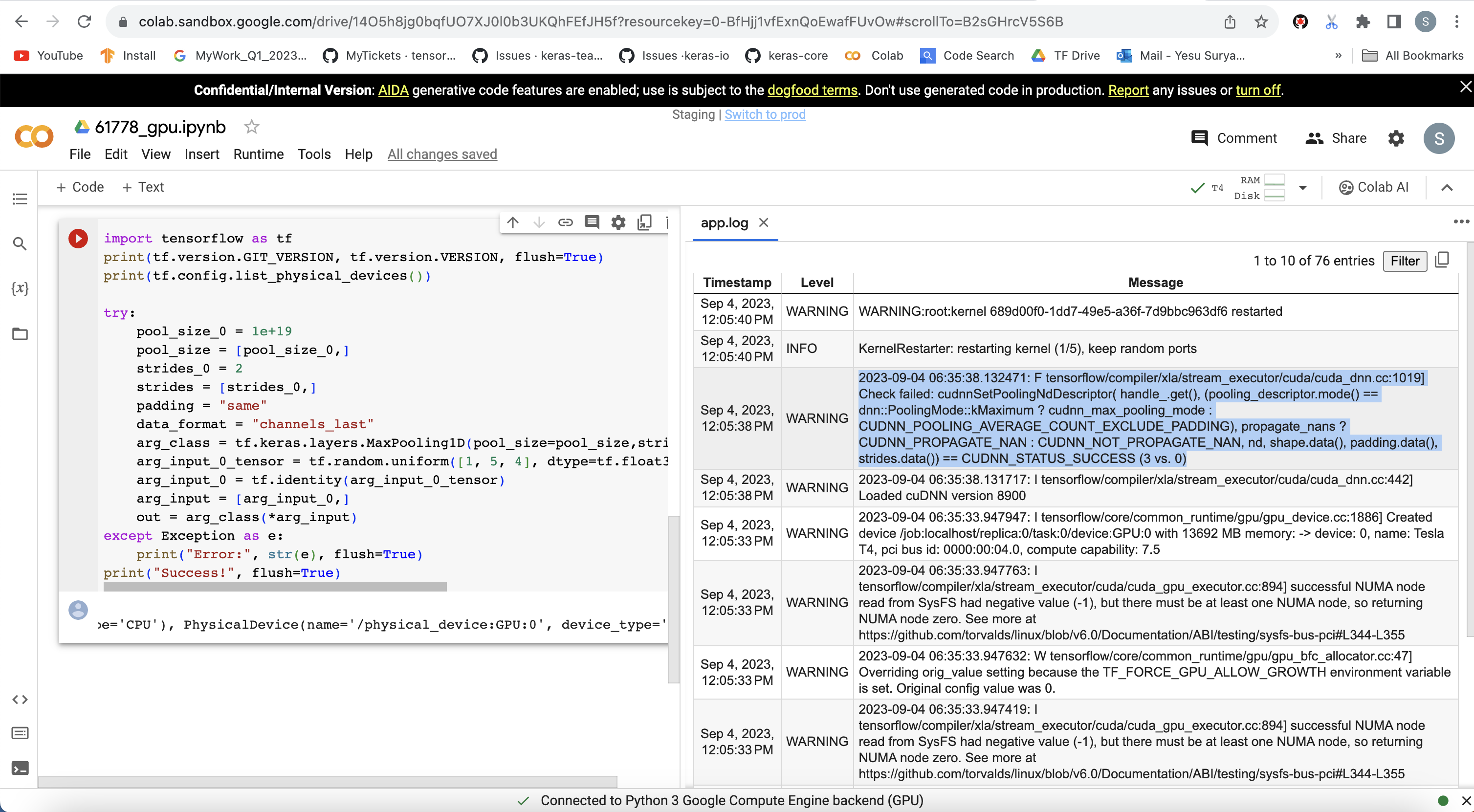
Task: Copy the displayed app.log entries
Action: point(1443,261)
